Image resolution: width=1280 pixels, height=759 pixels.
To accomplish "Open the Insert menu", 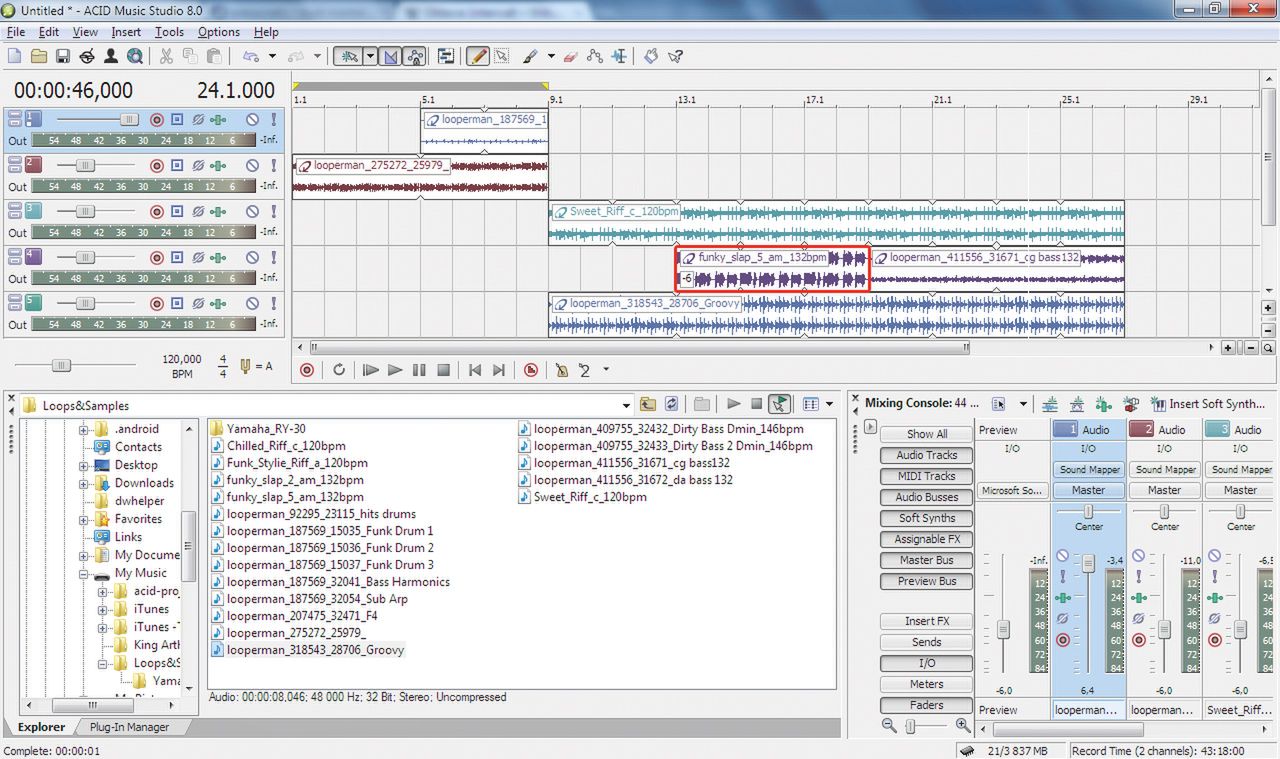I will point(126,32).
